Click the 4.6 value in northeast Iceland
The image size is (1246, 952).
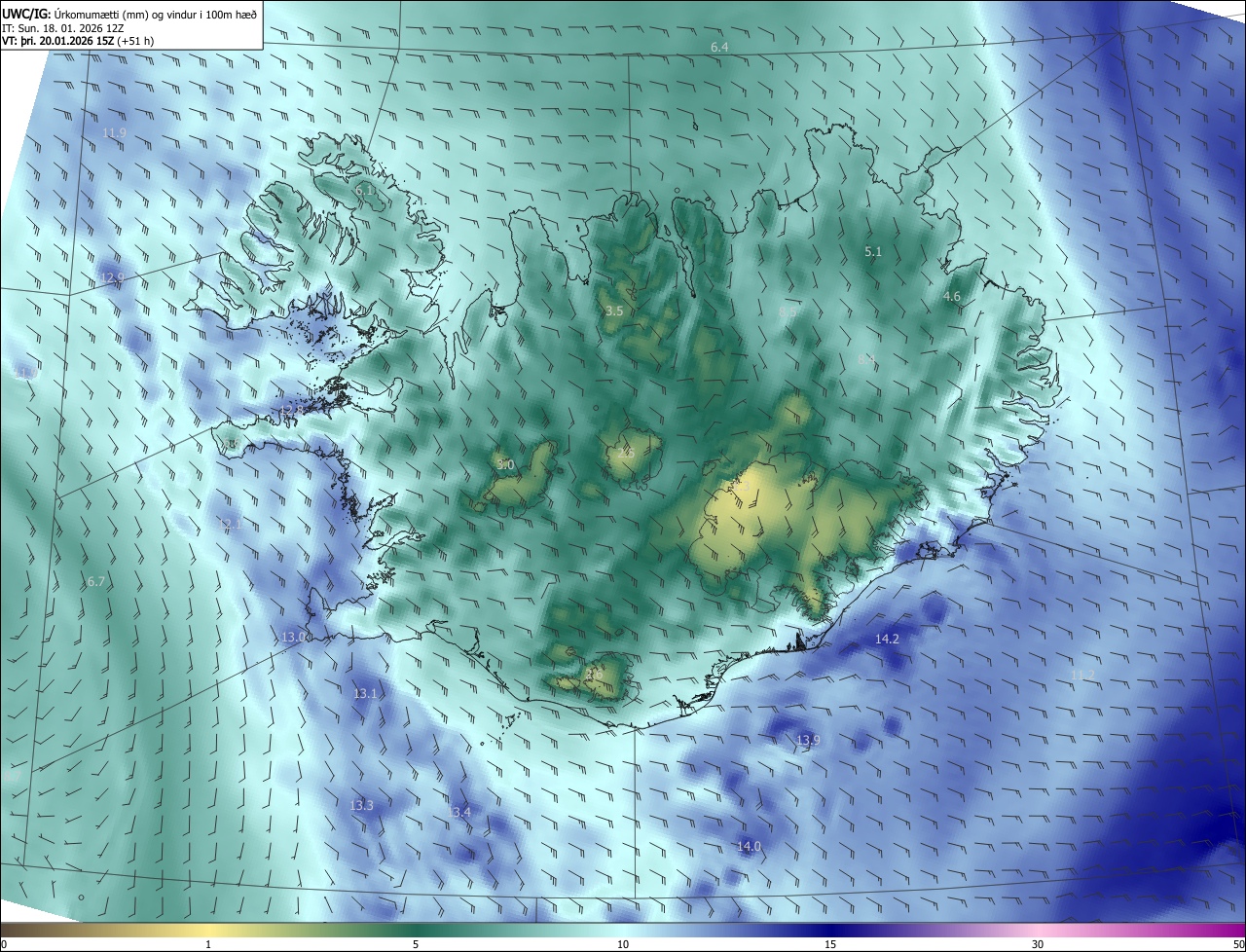tap(952, 297)
